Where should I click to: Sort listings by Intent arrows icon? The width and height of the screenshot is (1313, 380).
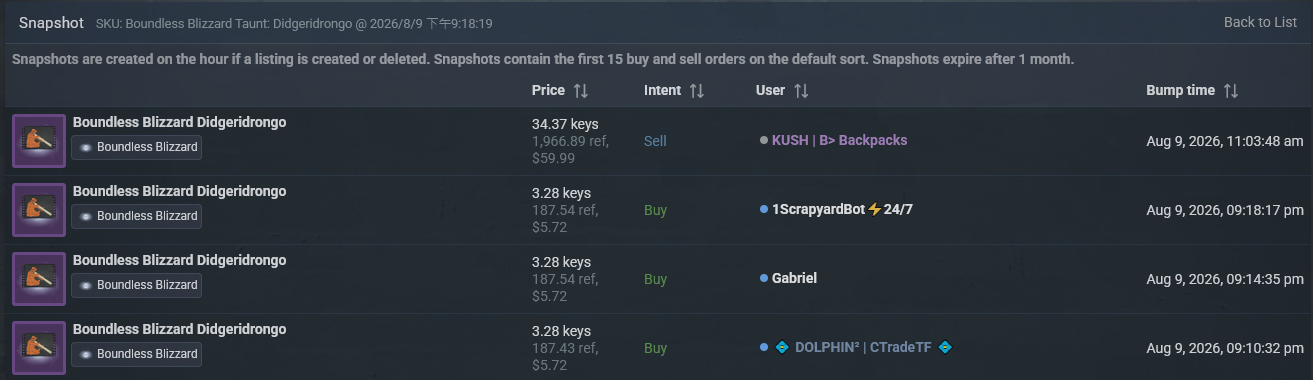[697, 91]
